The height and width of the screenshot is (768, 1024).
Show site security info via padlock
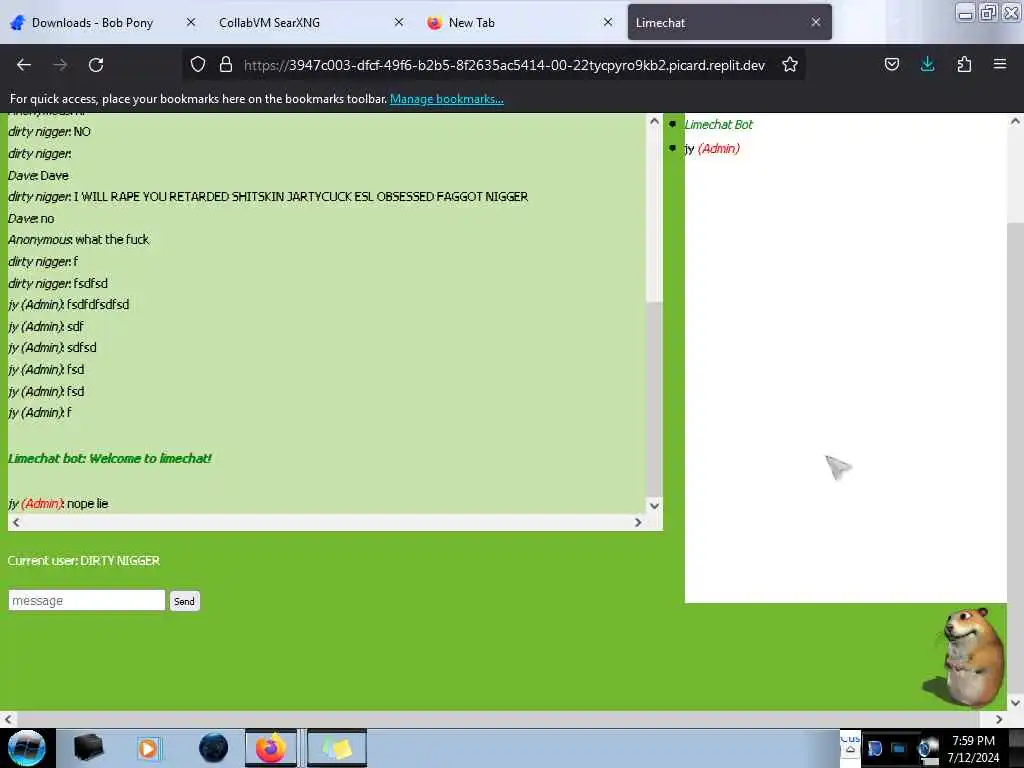(226, 65)
